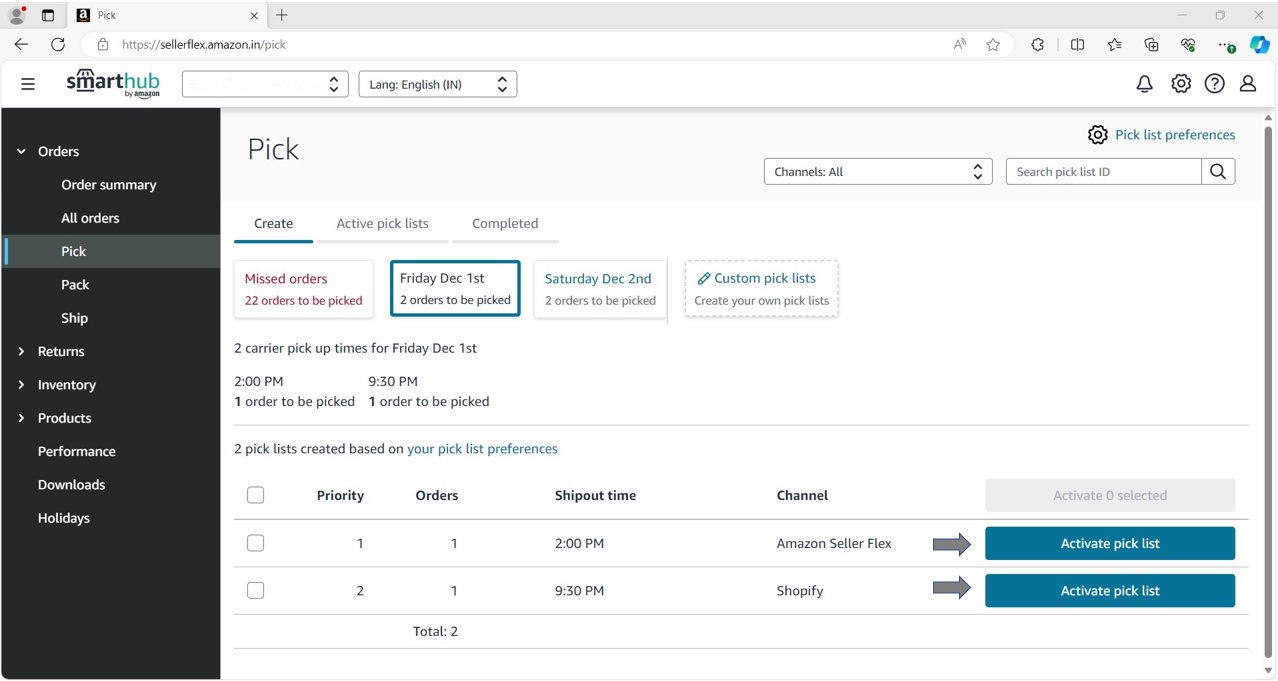
Task: Open browser favorites list icon
Action: point(1114,44)
